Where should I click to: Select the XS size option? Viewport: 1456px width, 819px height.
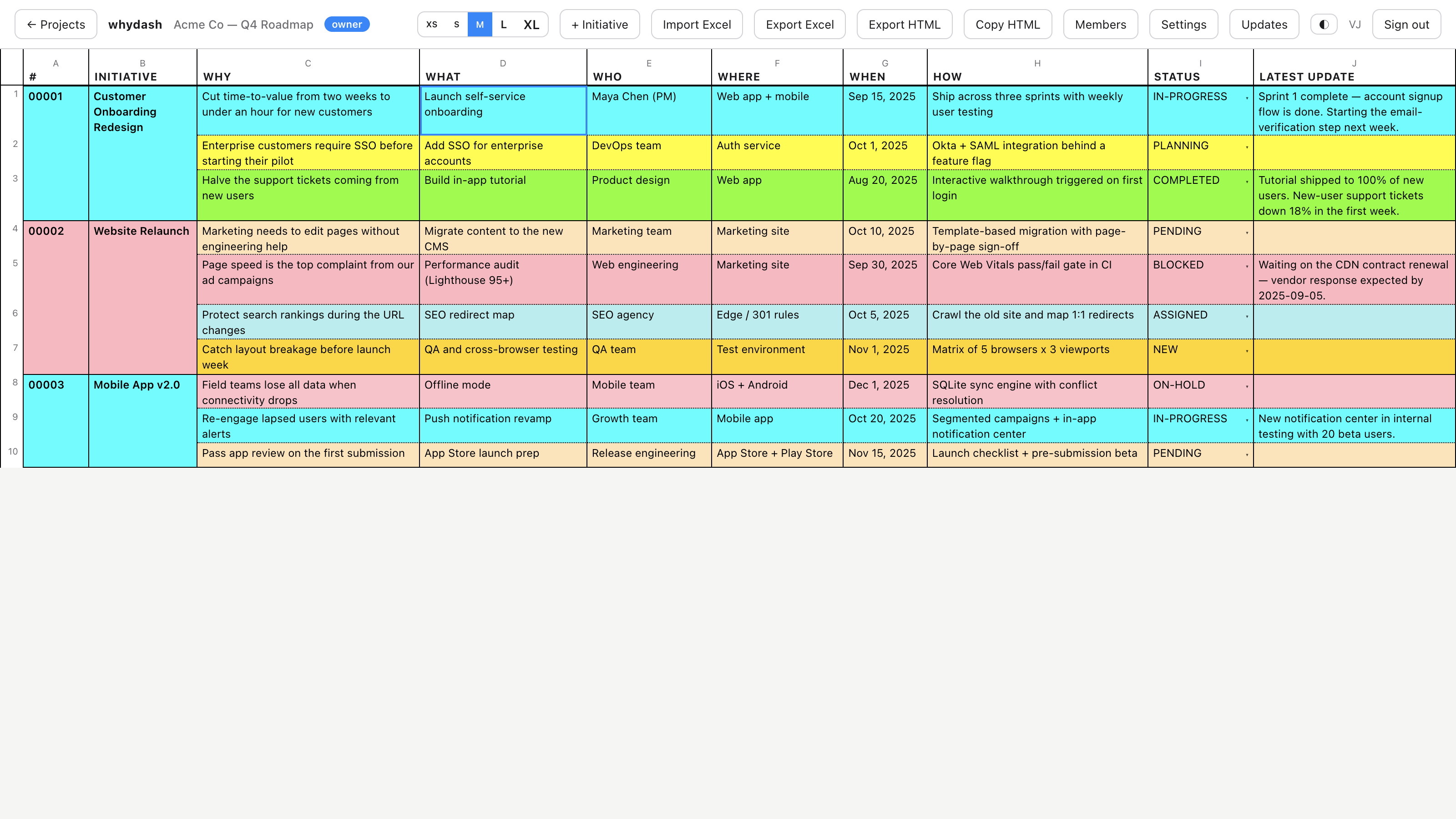point(431,24)
